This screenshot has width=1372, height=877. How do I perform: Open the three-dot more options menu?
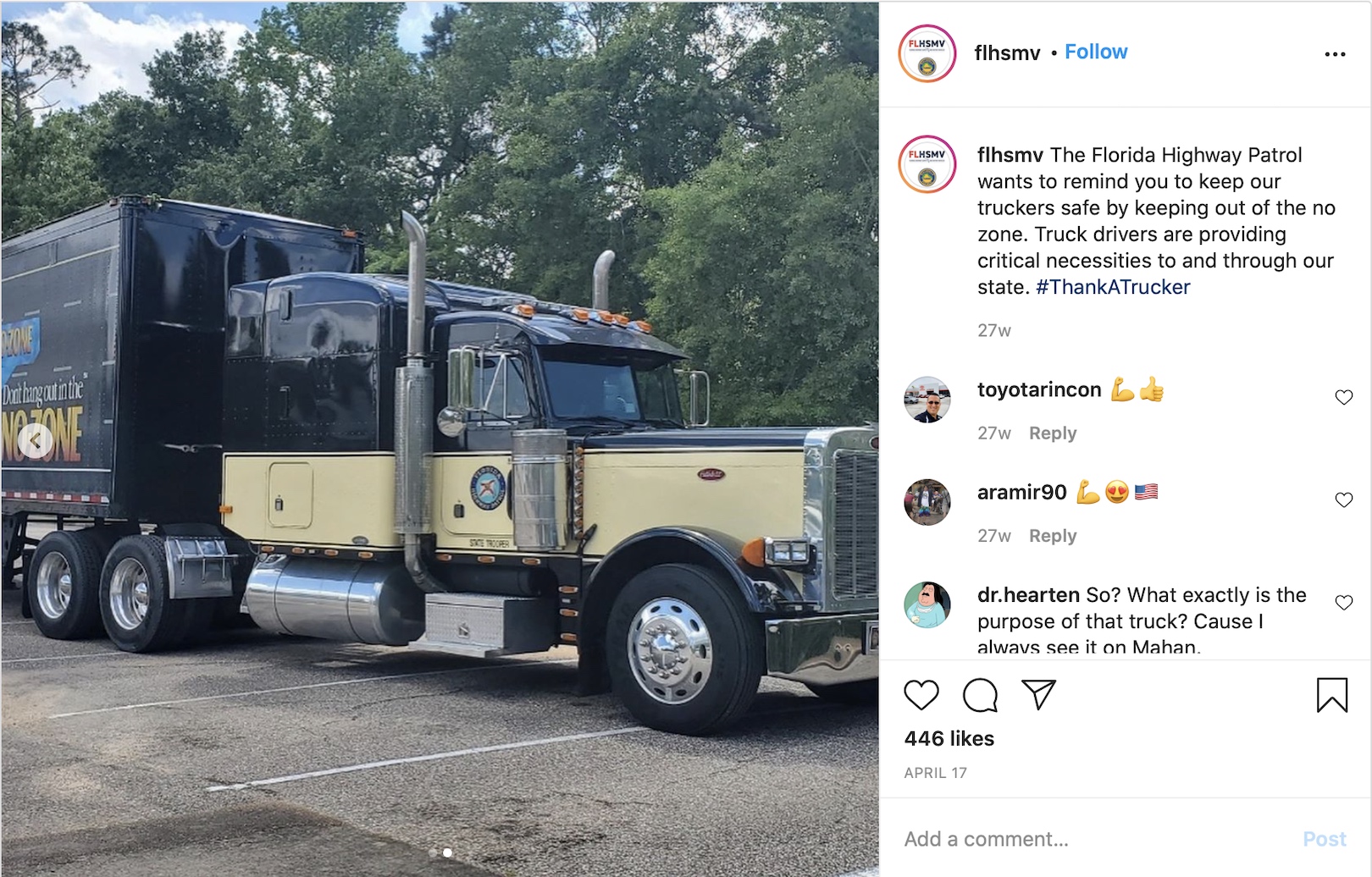pos(1335,54)
